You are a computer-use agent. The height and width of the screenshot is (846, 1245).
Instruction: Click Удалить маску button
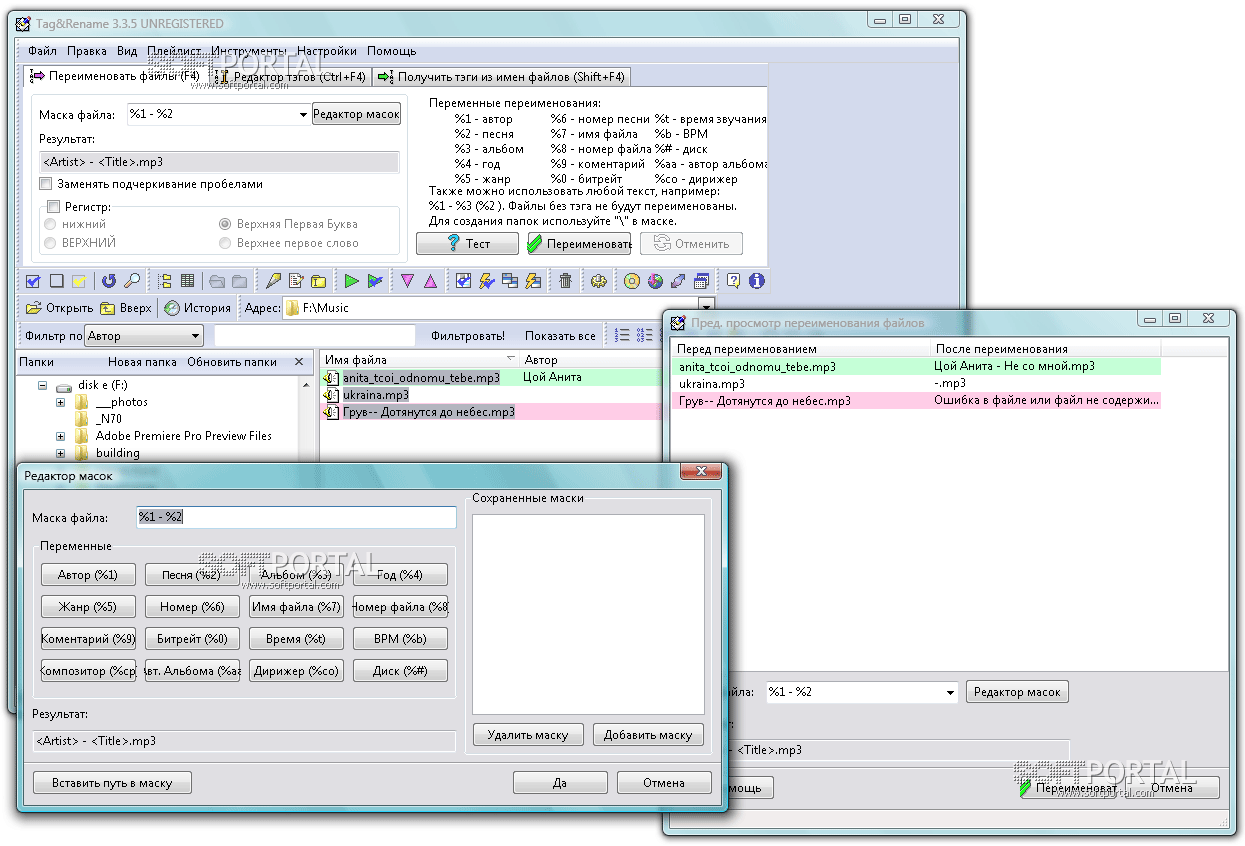(527, 734)
